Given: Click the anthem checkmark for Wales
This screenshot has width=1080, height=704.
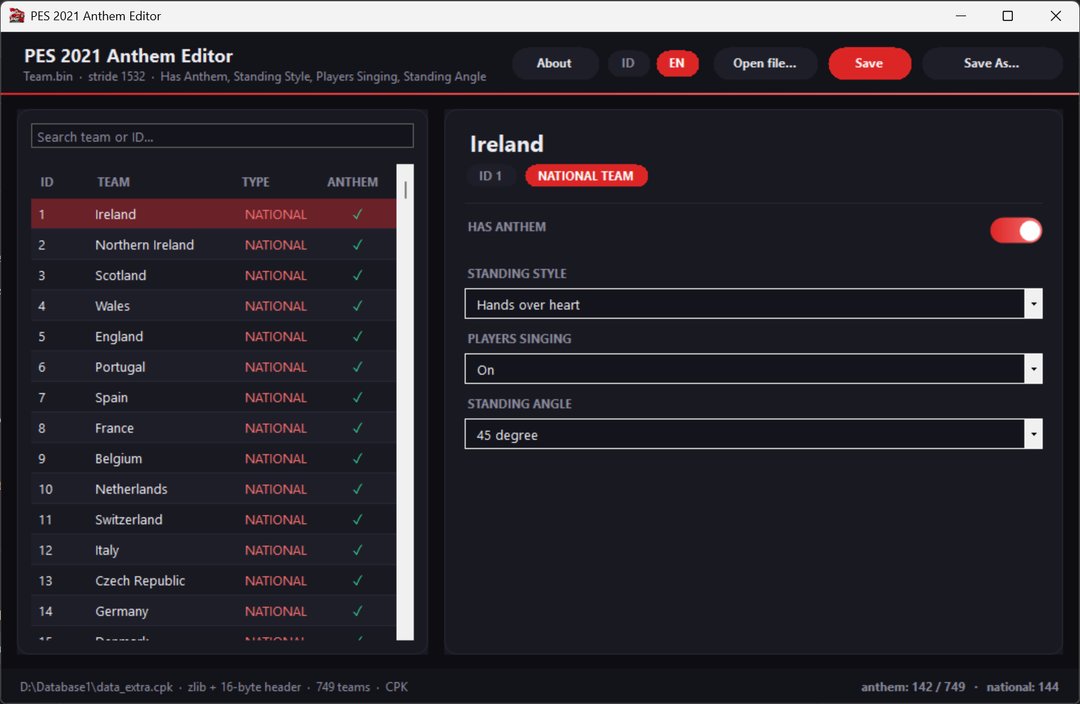Looking at the screenshot, I should click(357, 306).
